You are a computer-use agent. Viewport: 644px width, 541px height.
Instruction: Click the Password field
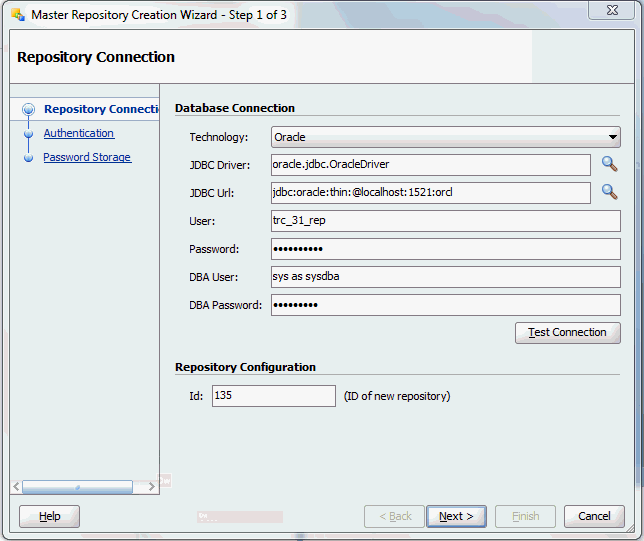tap(446, 249)
